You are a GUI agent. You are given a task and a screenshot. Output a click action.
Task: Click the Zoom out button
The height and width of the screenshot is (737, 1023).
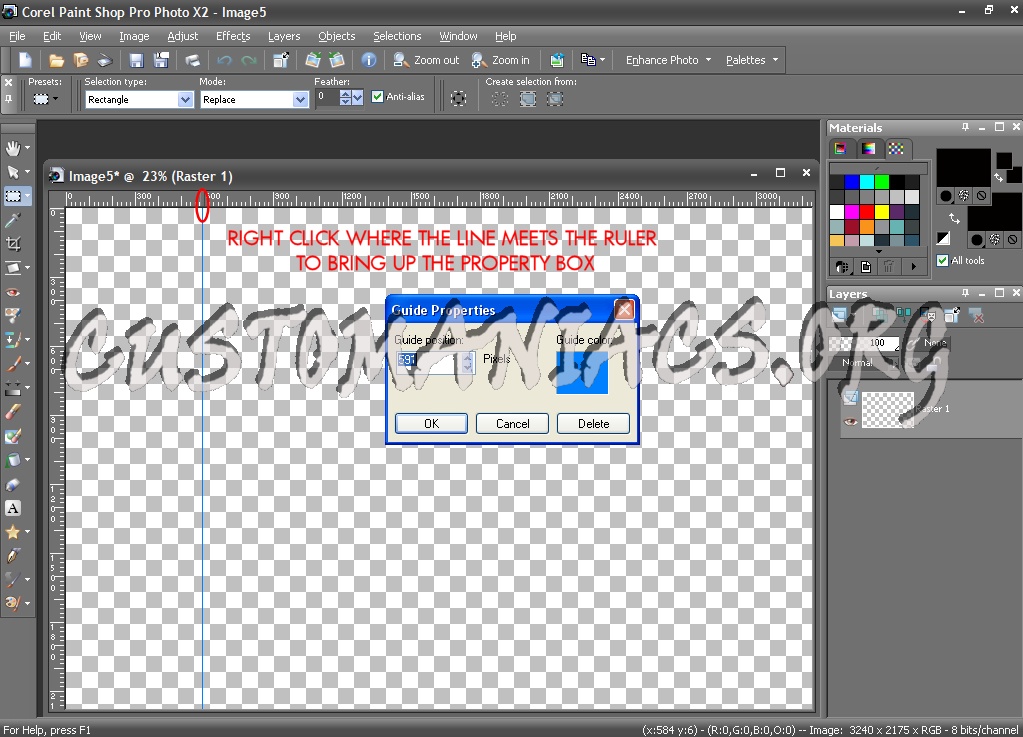point(427,60)
